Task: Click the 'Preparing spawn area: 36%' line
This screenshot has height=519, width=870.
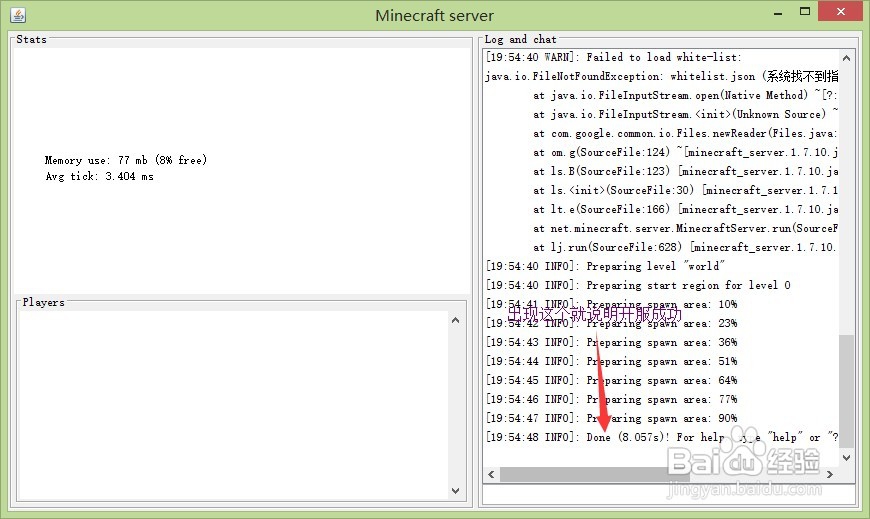Action: pyautogui.click(x=611, y=342)
